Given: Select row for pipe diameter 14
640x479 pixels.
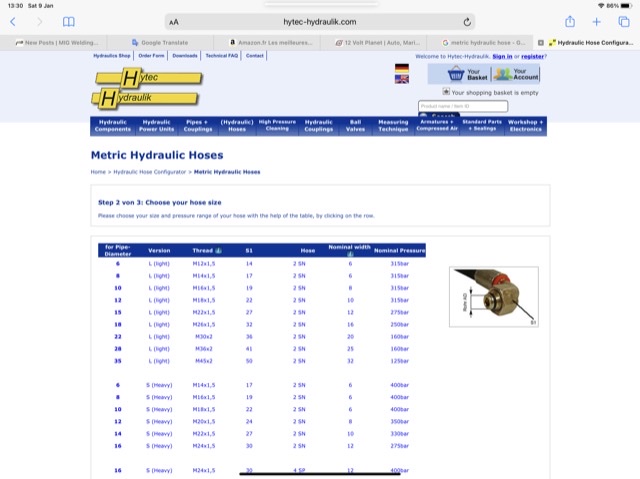Looking at the screenshot, I should 262,434.
